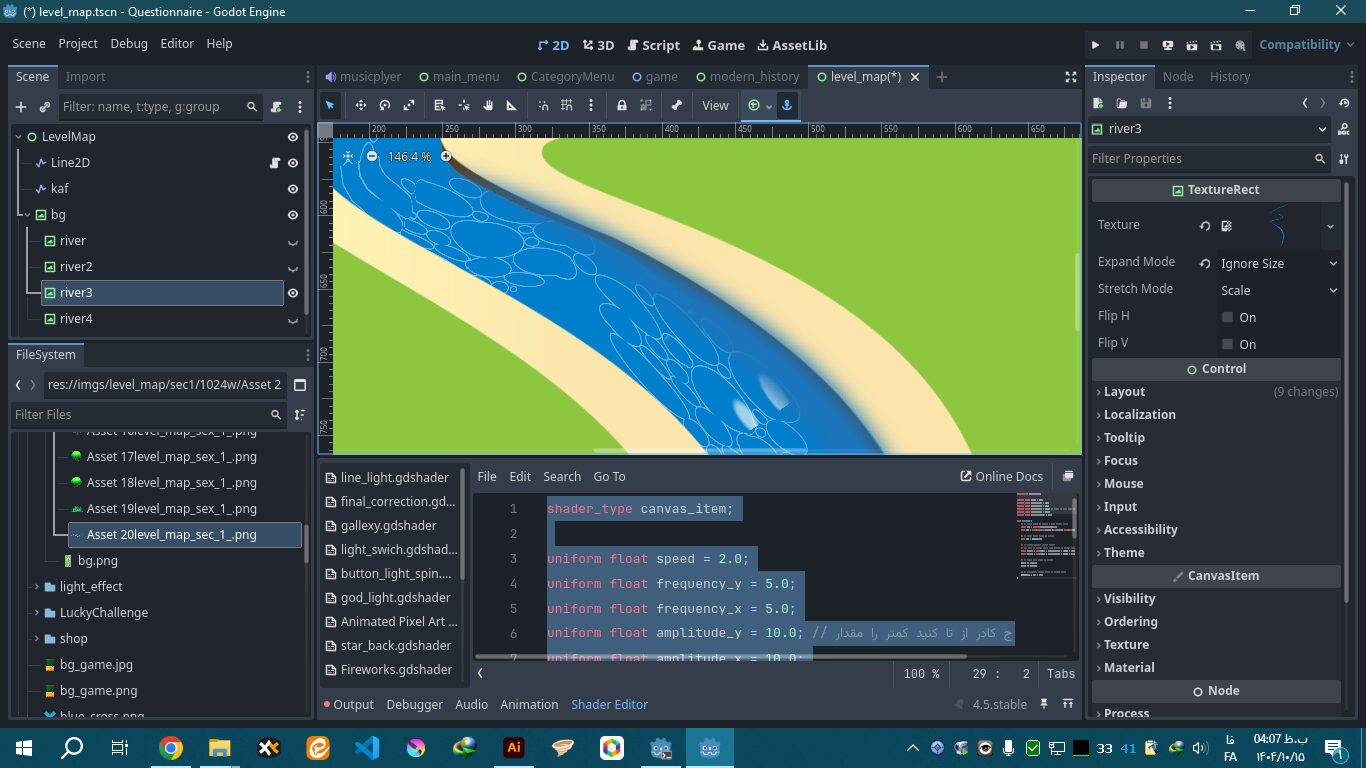Lock the selected node with padlock icon
This screenshot has width=1366, height=768.
(x=622, y=105)
